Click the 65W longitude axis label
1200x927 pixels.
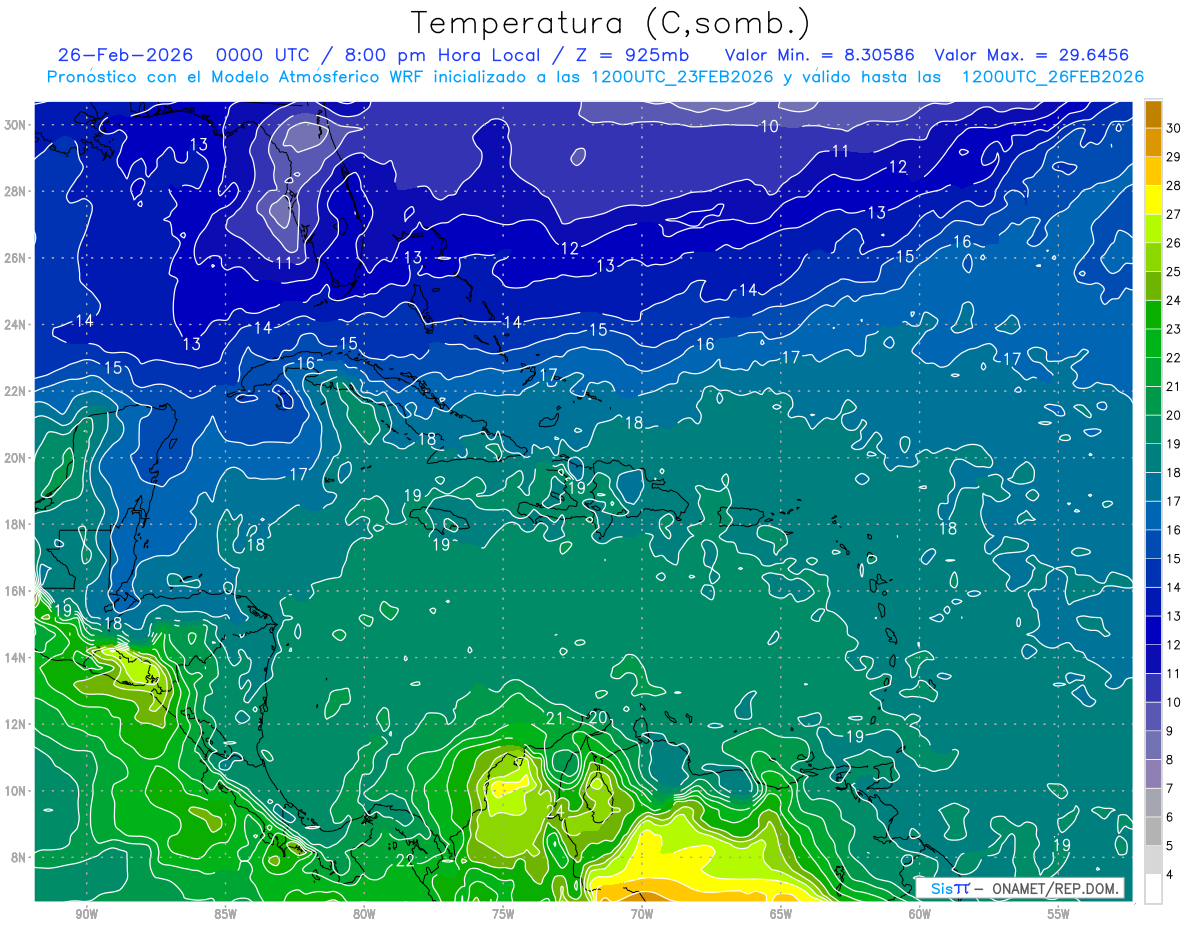click(781, 914)
